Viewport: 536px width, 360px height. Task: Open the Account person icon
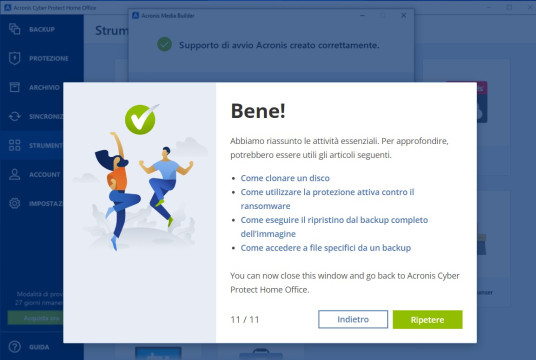14,174
